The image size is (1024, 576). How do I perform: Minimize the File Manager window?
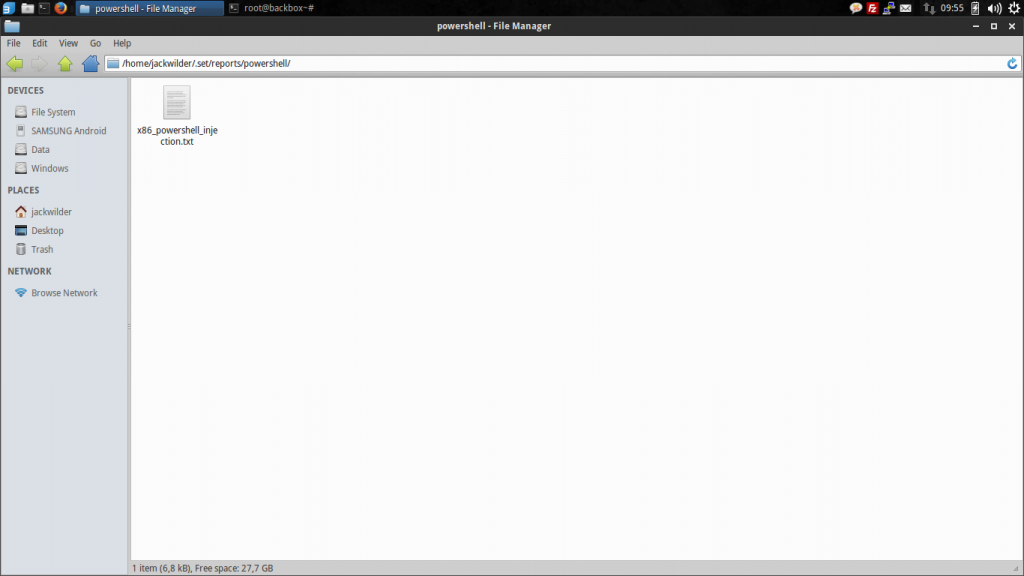[x=976, y=26]
